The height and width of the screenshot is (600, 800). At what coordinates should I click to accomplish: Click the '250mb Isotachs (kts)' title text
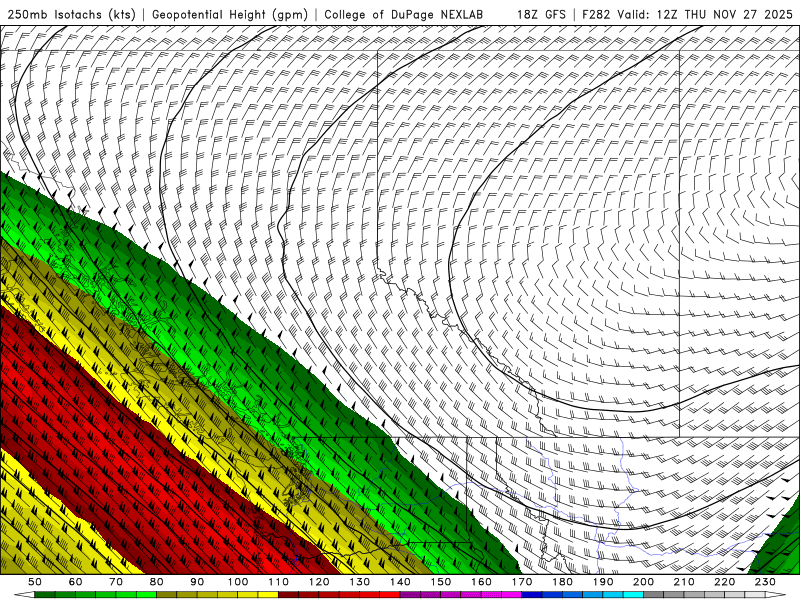tap(71, 14)
